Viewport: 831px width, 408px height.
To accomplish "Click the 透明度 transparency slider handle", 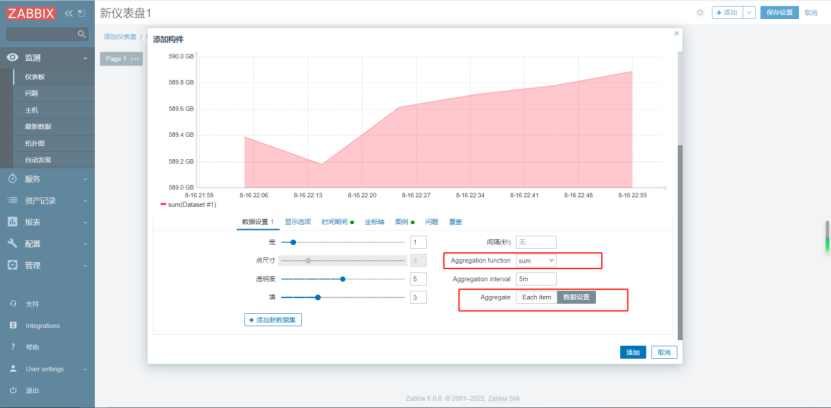I will (x=342, y=279).
